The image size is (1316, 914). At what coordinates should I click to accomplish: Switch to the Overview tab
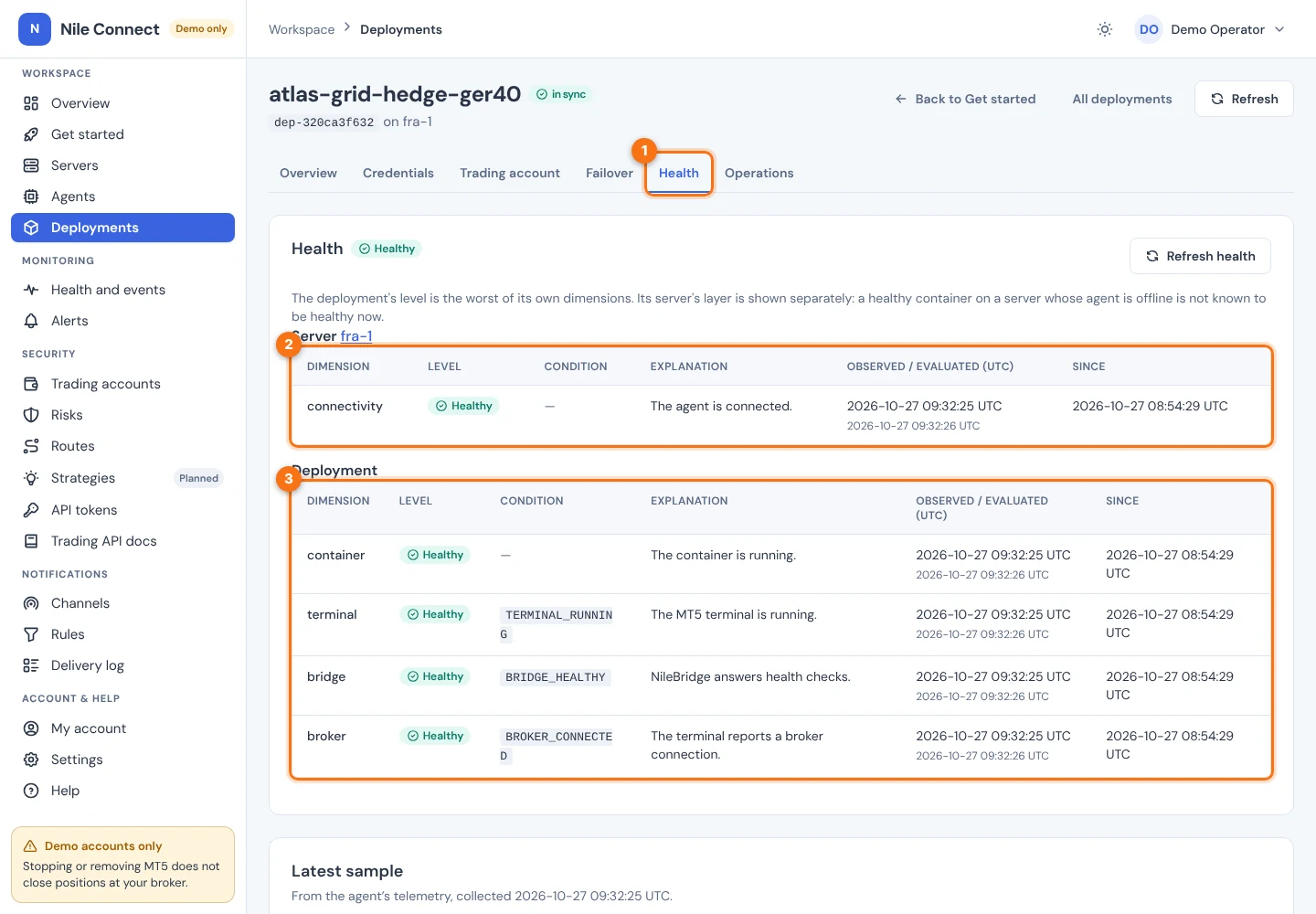click(308, 173)
